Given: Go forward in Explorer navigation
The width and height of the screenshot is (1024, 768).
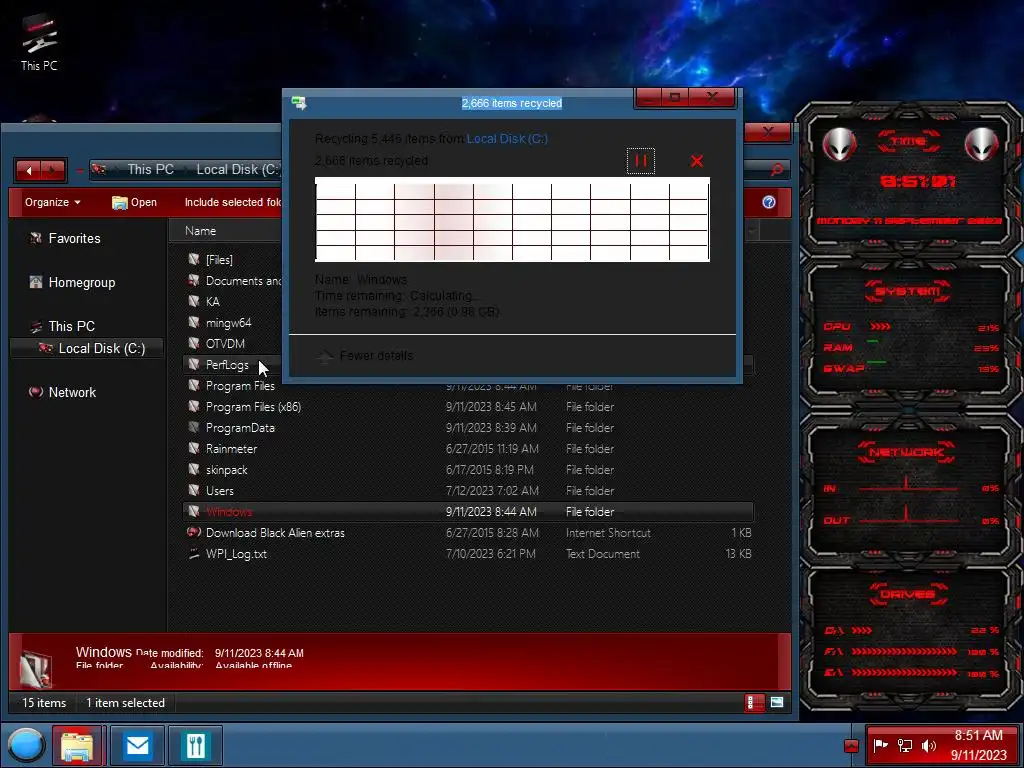Looking at the screenshot, I should pyautogui.click(x=53, y=170).
